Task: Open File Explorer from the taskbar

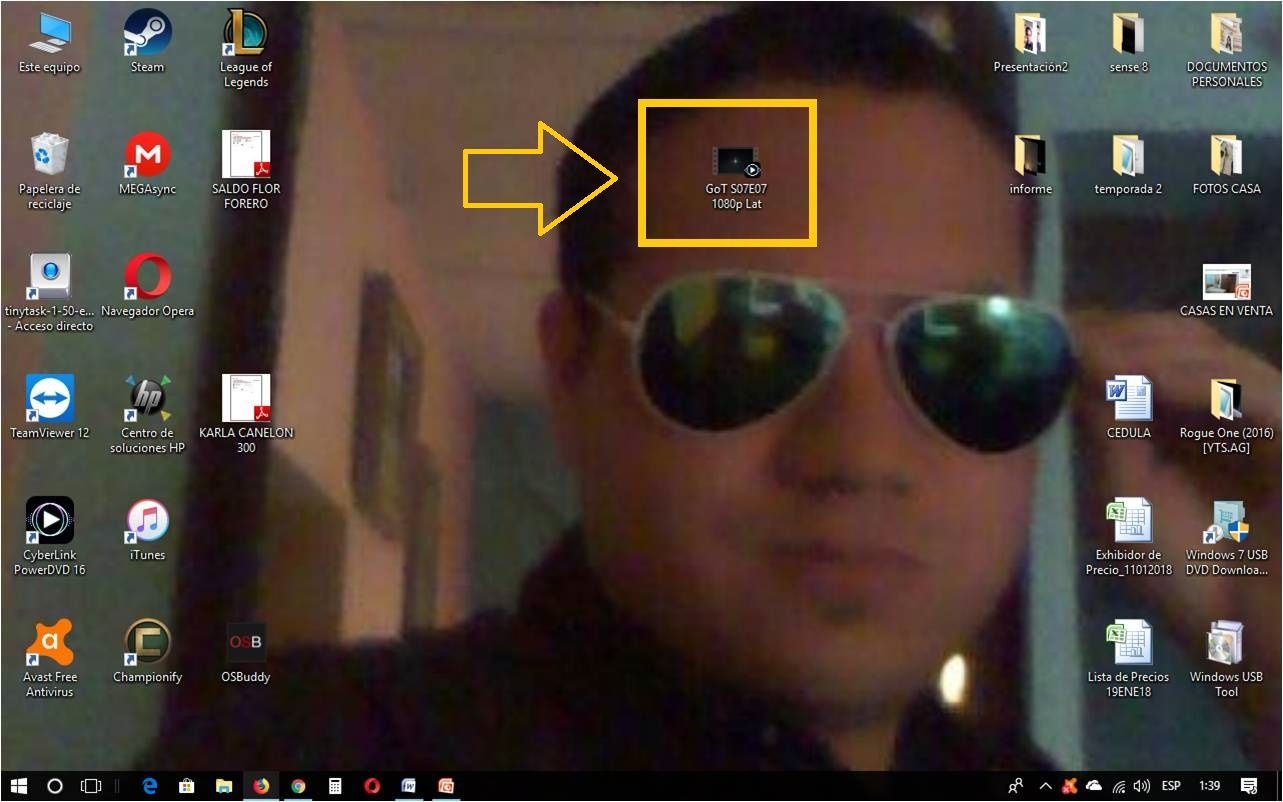Action: tap(224, 786)
